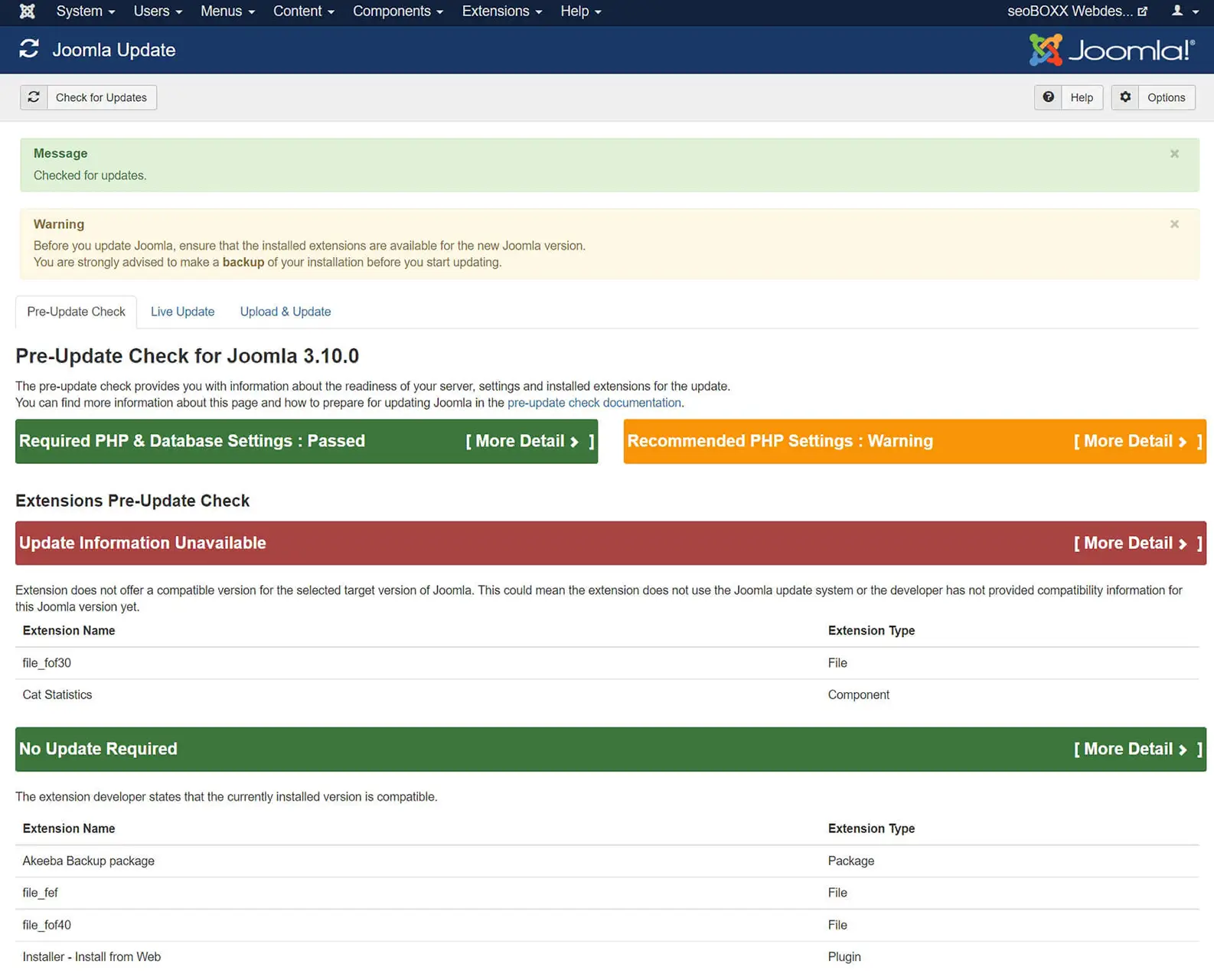The width and height of the screenshot is (1214, 980).
Task: Click the Help toolbar button label
Action: tap(1082, 97)
